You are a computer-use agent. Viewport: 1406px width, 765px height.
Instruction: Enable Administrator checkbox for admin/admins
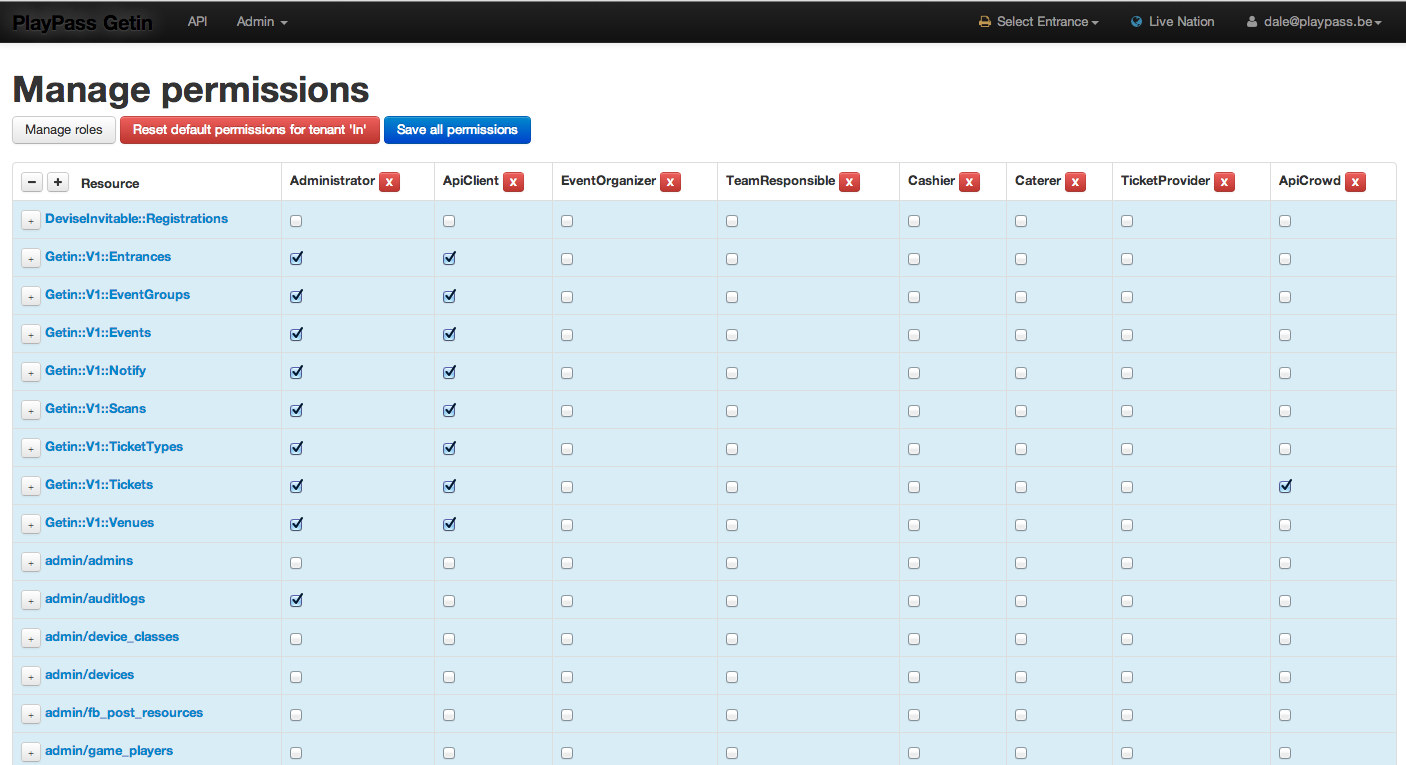point(296,563)
